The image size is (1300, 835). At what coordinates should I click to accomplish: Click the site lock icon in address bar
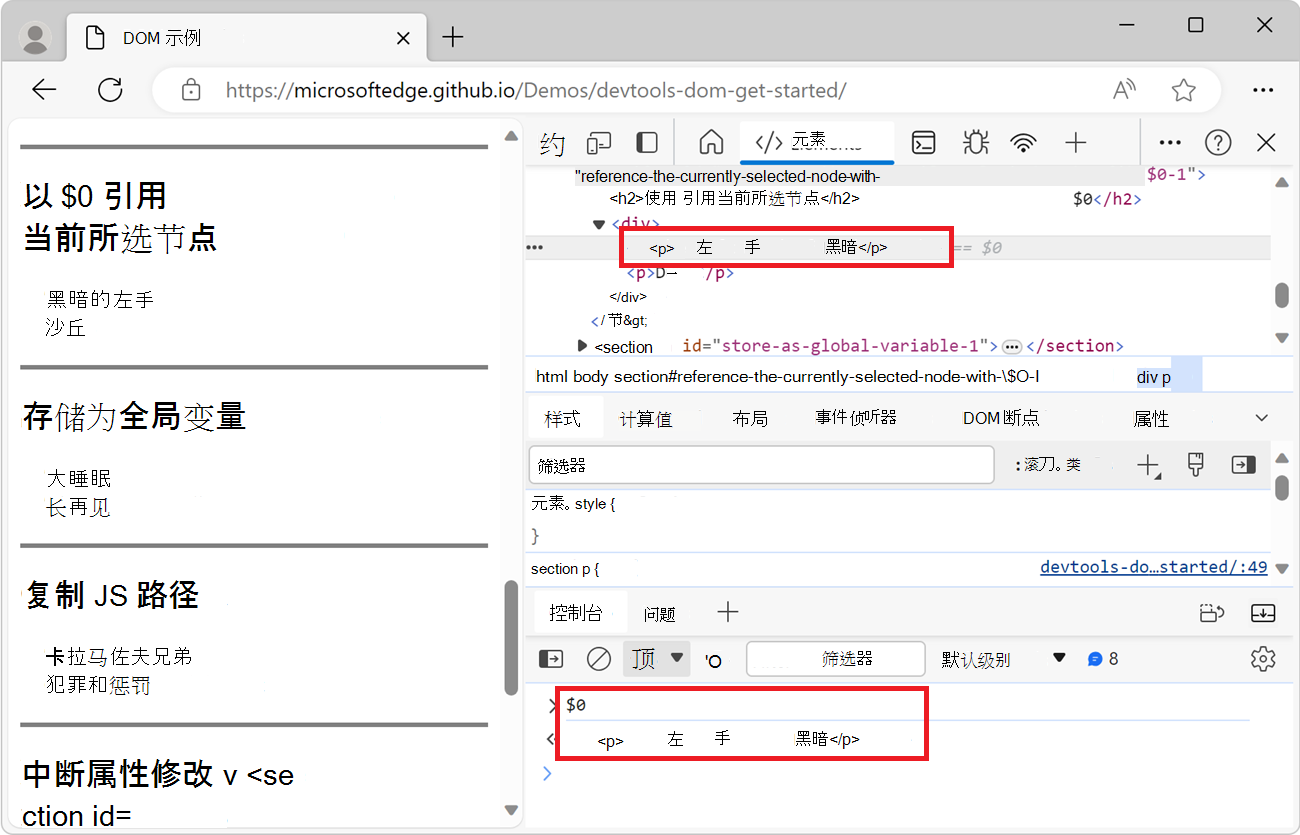point(191,90)
